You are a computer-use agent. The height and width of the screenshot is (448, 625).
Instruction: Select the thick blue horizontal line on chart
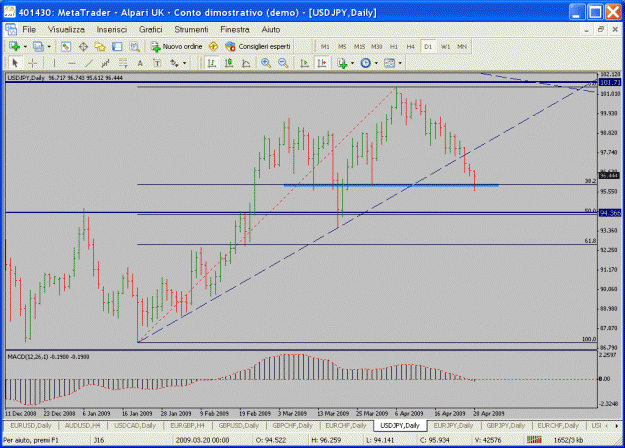point(391,185)
